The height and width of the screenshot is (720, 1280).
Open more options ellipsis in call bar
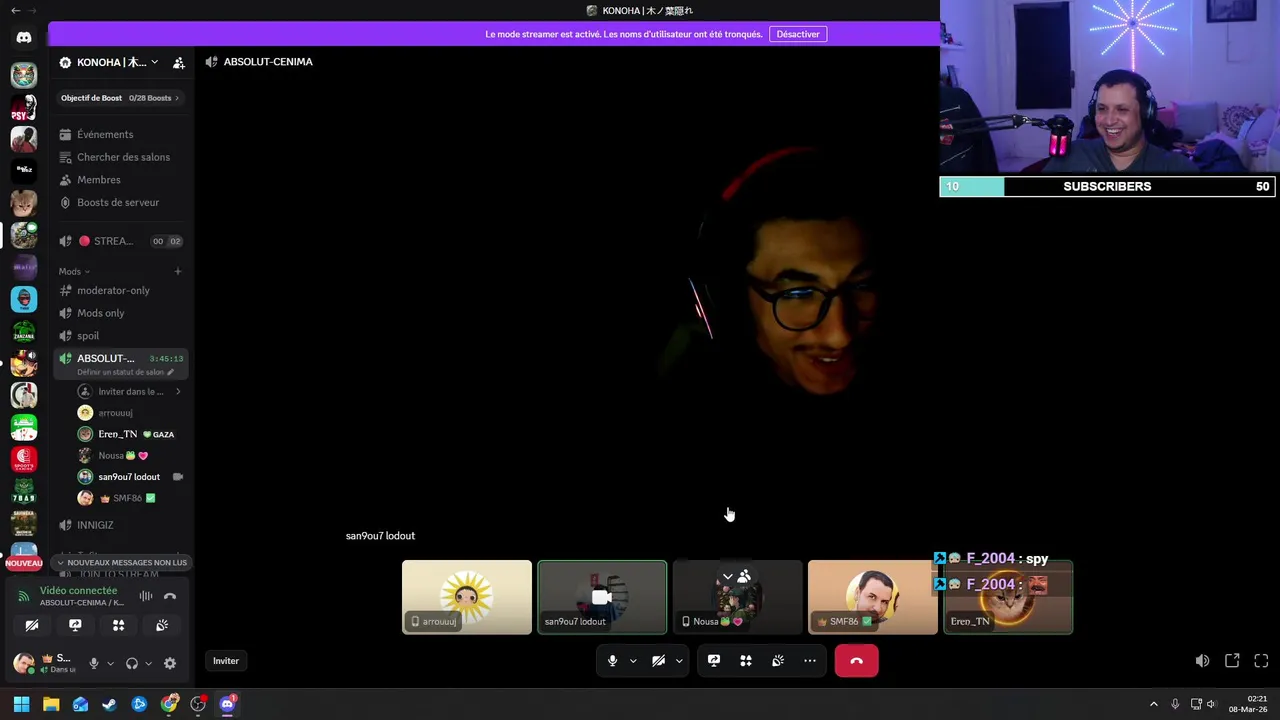click(x=810, y=661)
